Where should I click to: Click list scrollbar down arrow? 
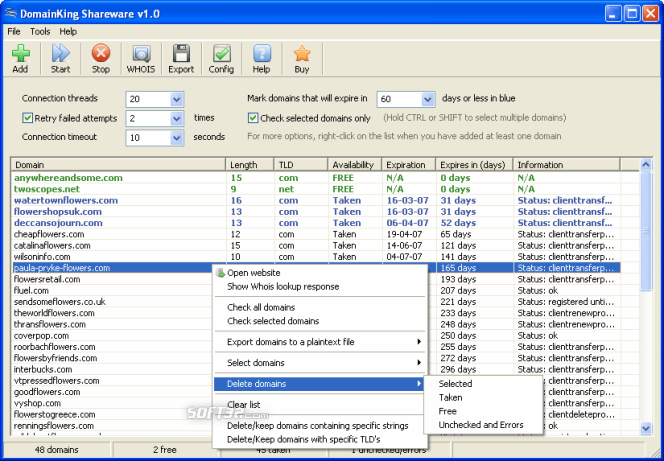[x=646, y=428]
